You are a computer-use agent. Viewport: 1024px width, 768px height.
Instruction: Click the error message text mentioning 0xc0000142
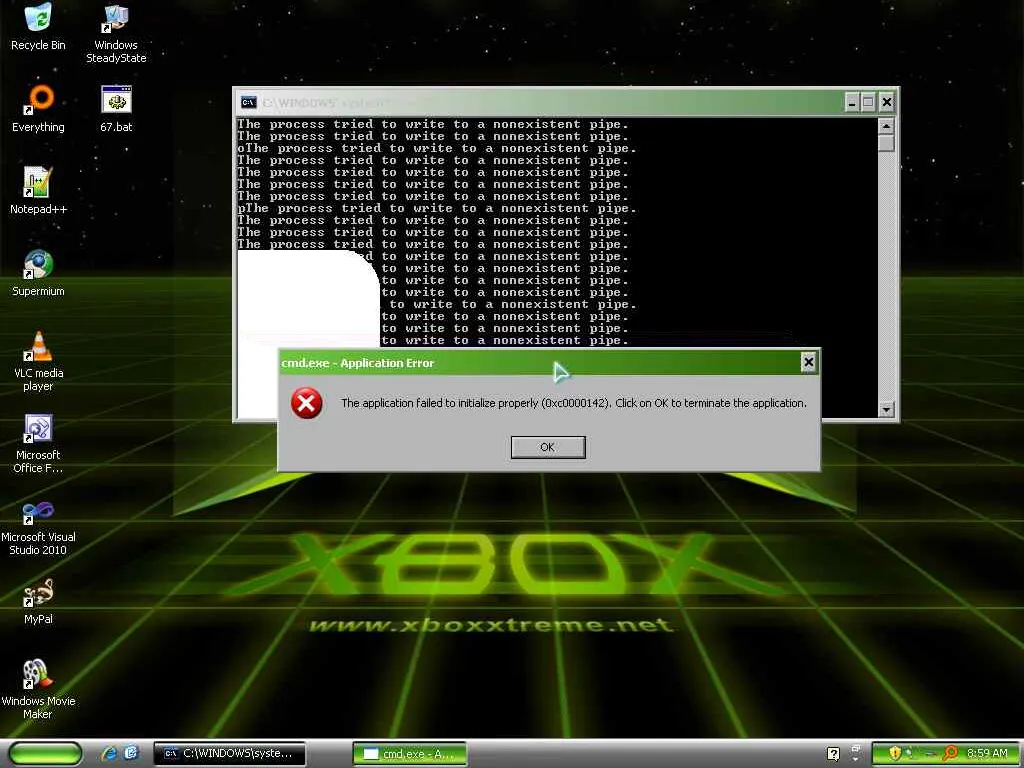coord(573,403)
